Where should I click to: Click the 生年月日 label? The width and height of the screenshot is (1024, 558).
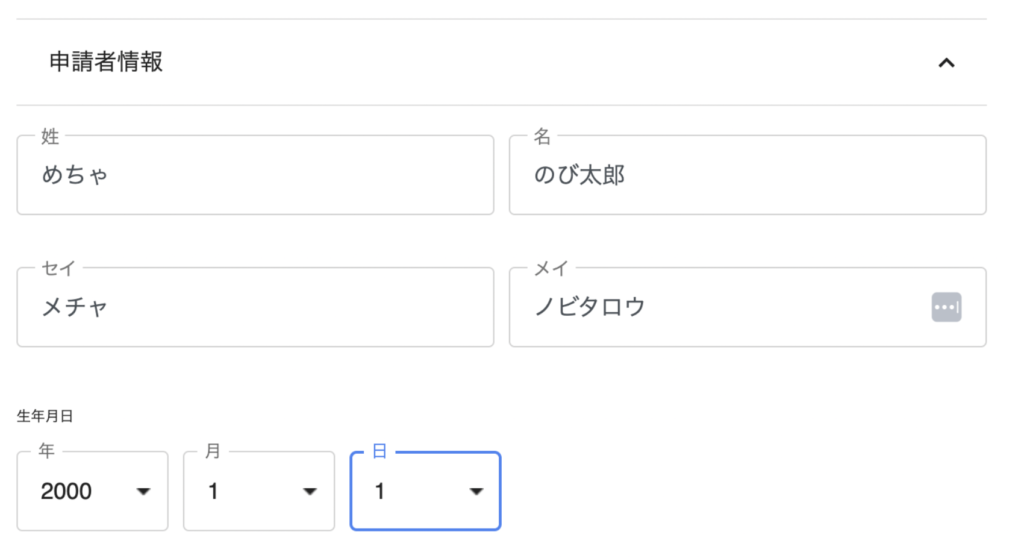(45, 417)
